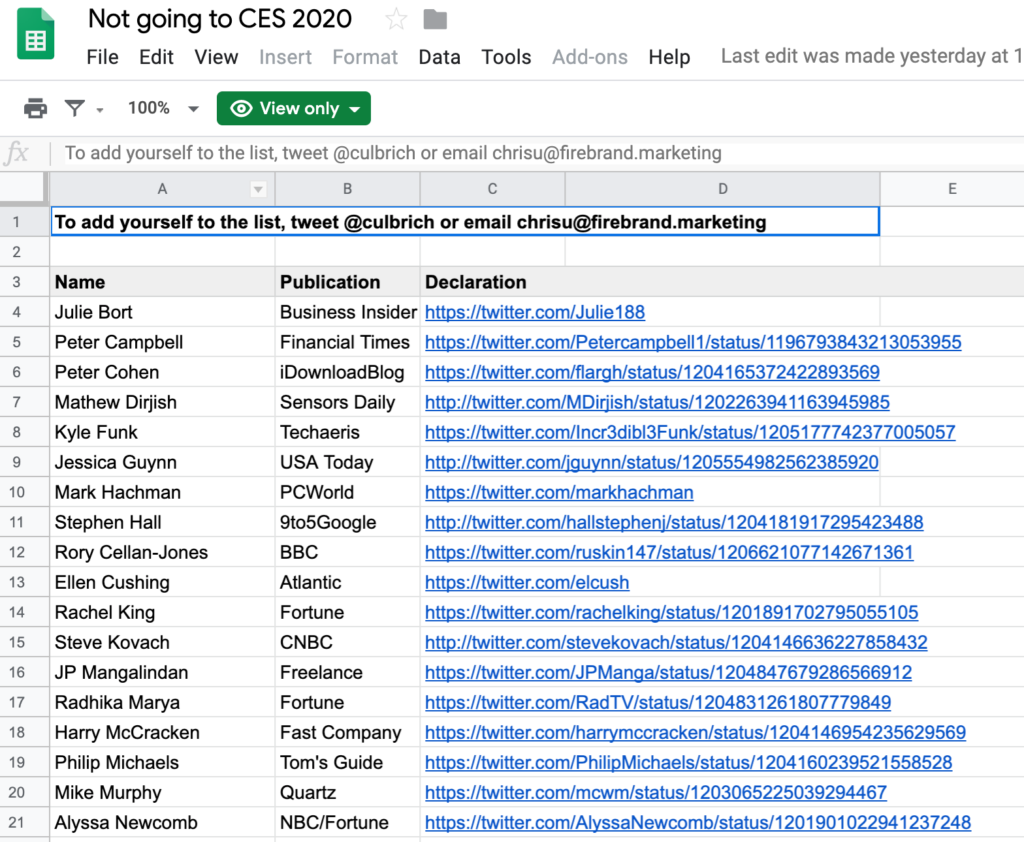Select the Name header cell
The width and height of the screenshot is (1024, 842).
click(x=163, y=282)
